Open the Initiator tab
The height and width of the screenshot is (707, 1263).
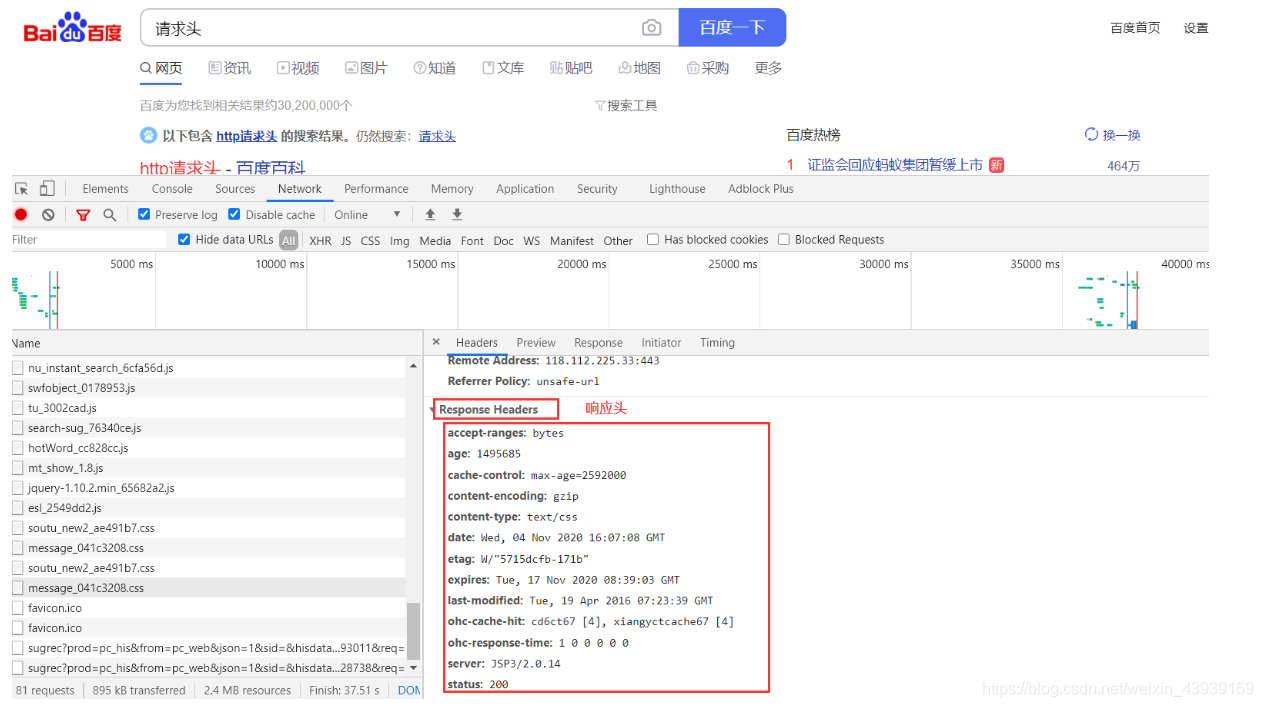(x=661, y=342)
